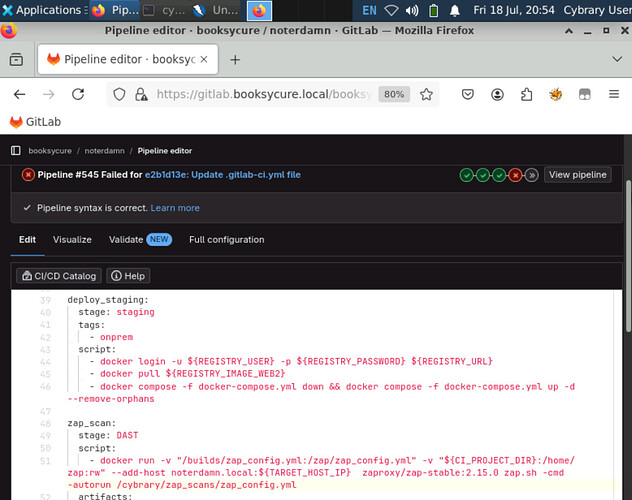Open the 'Un...' taskbar window
Viewport: 632px width, 500px height.
[216, 10]
